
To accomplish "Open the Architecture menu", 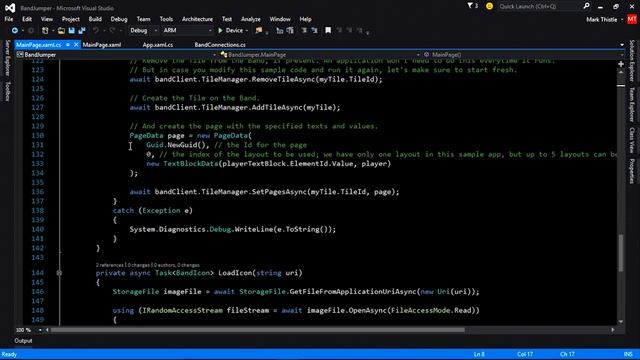I will click(197, 19).
